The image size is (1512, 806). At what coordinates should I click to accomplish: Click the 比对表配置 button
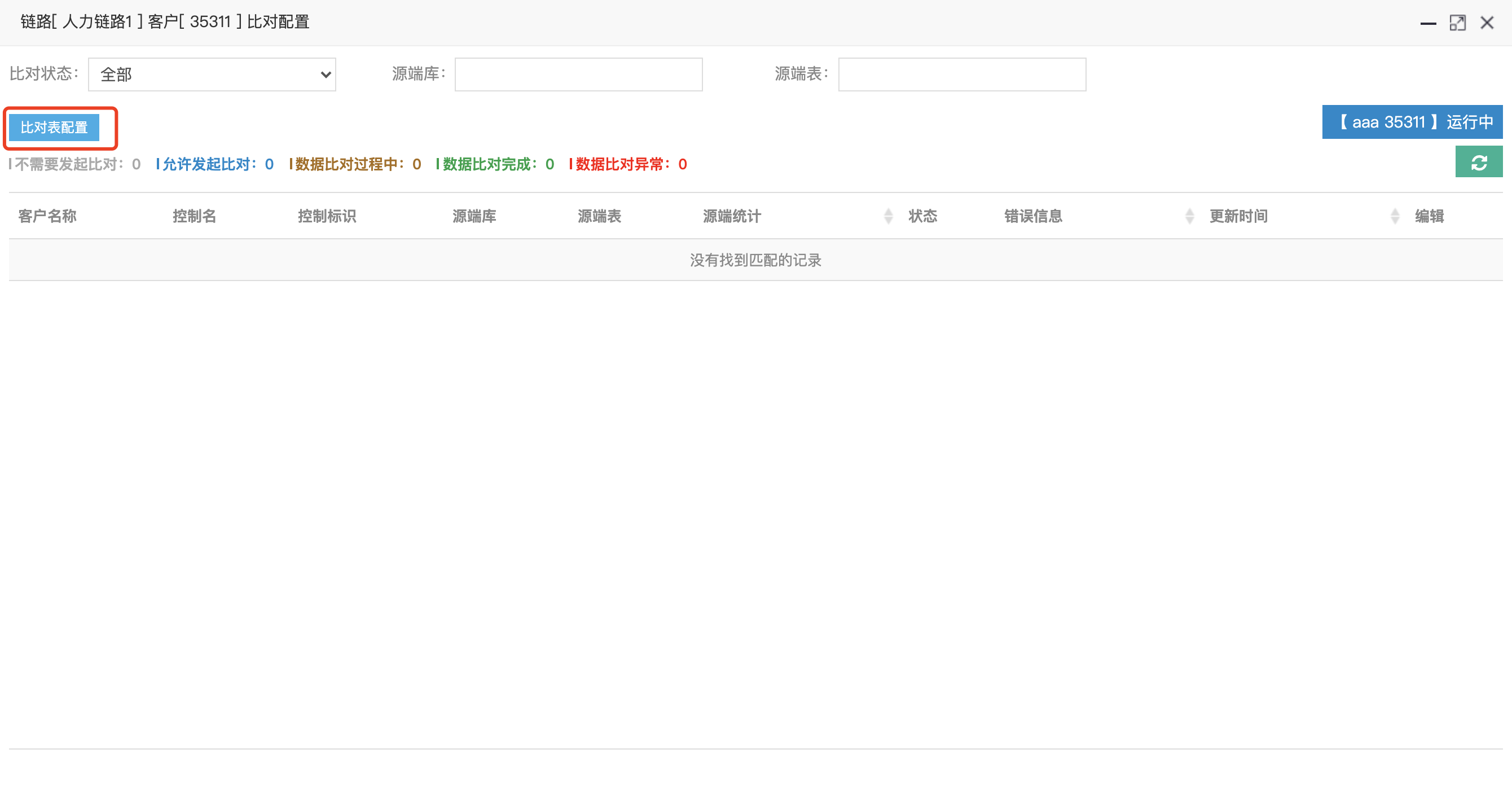click(54, 128)
